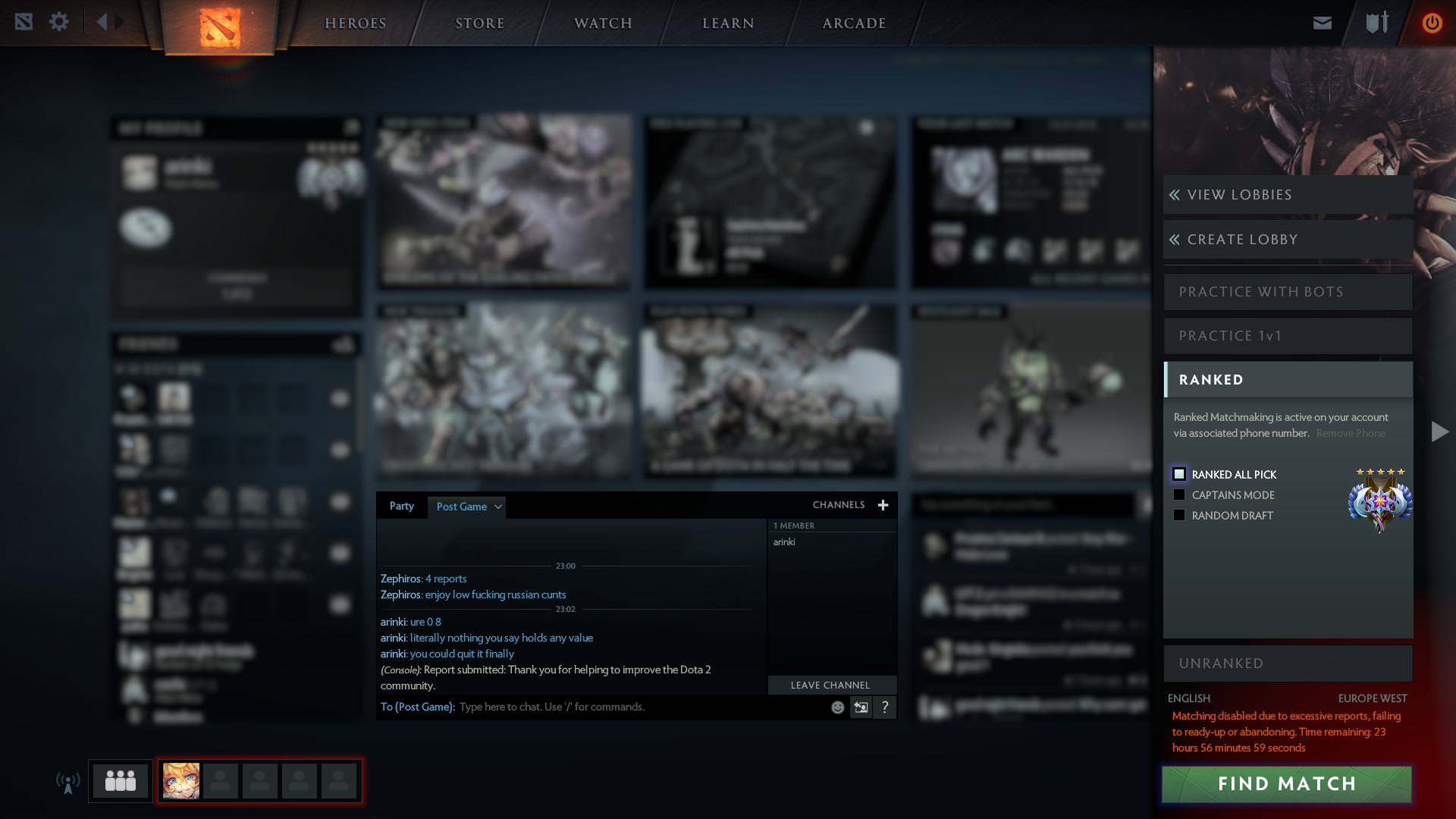Click the matching disabled warning text
Screen dimensions: 1456x819
click(x=1287, y=732)
